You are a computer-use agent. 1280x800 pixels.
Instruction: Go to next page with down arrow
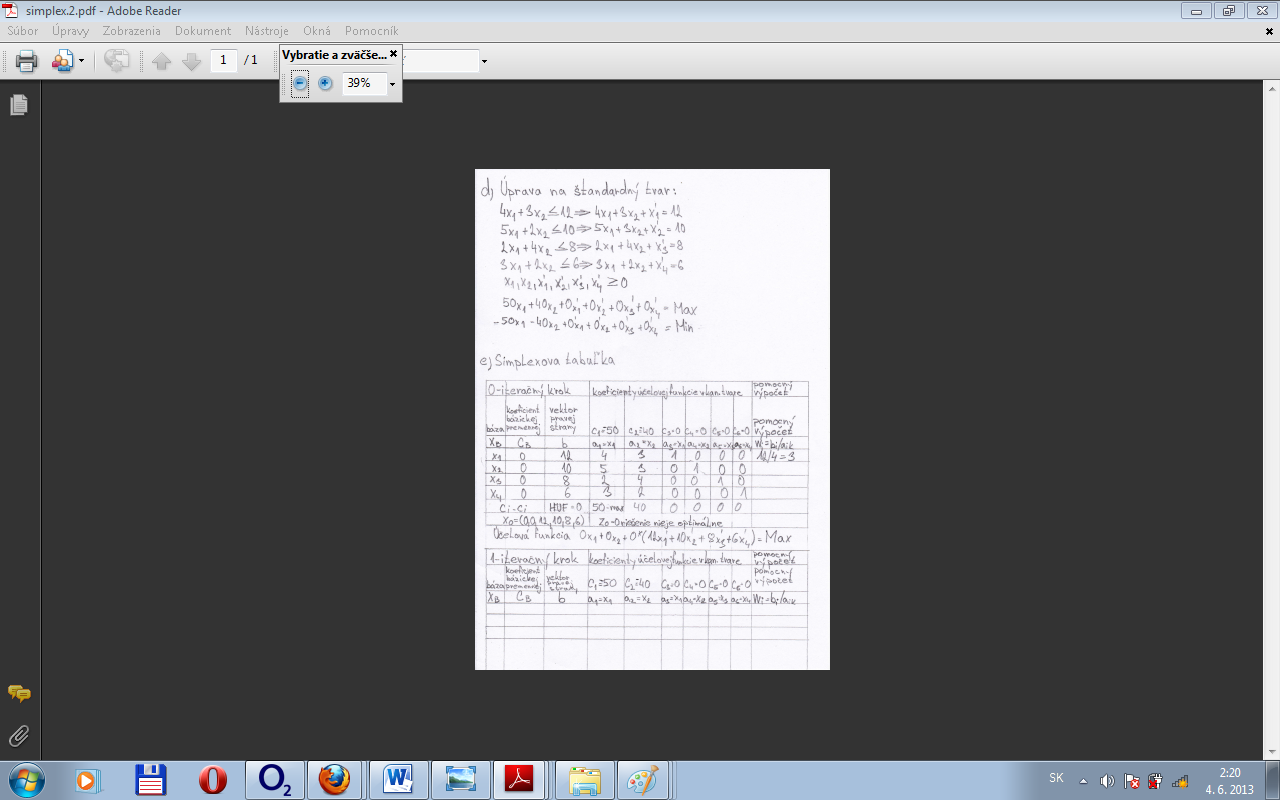[192, 61]
